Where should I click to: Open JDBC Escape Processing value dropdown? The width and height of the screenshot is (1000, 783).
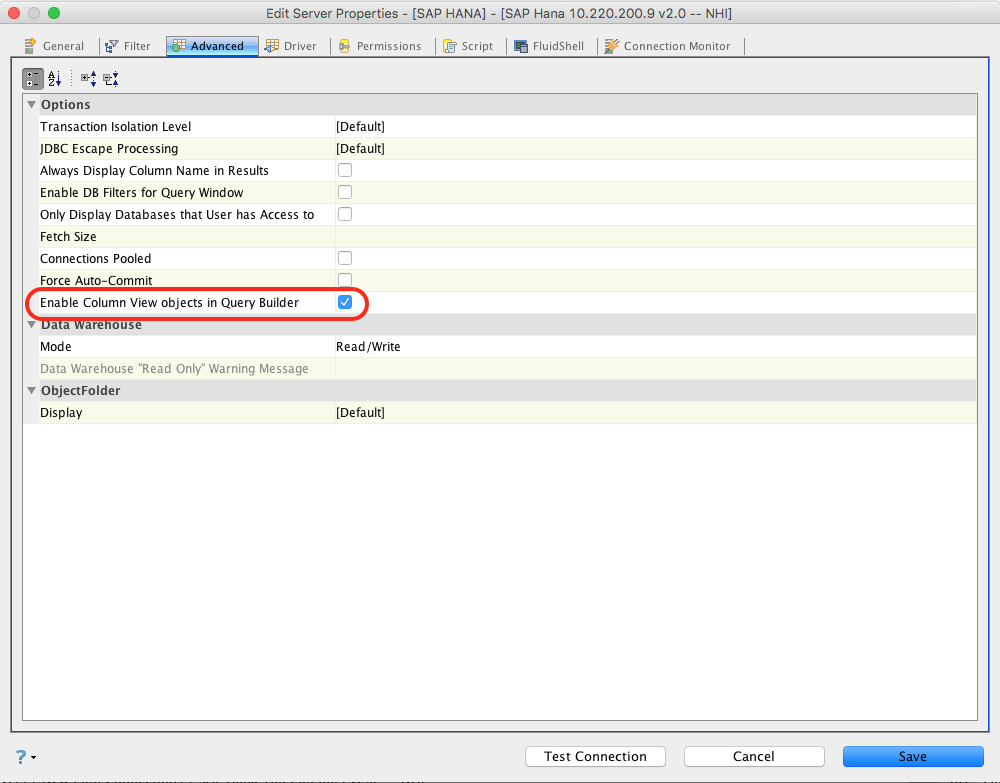click(656, 149)
